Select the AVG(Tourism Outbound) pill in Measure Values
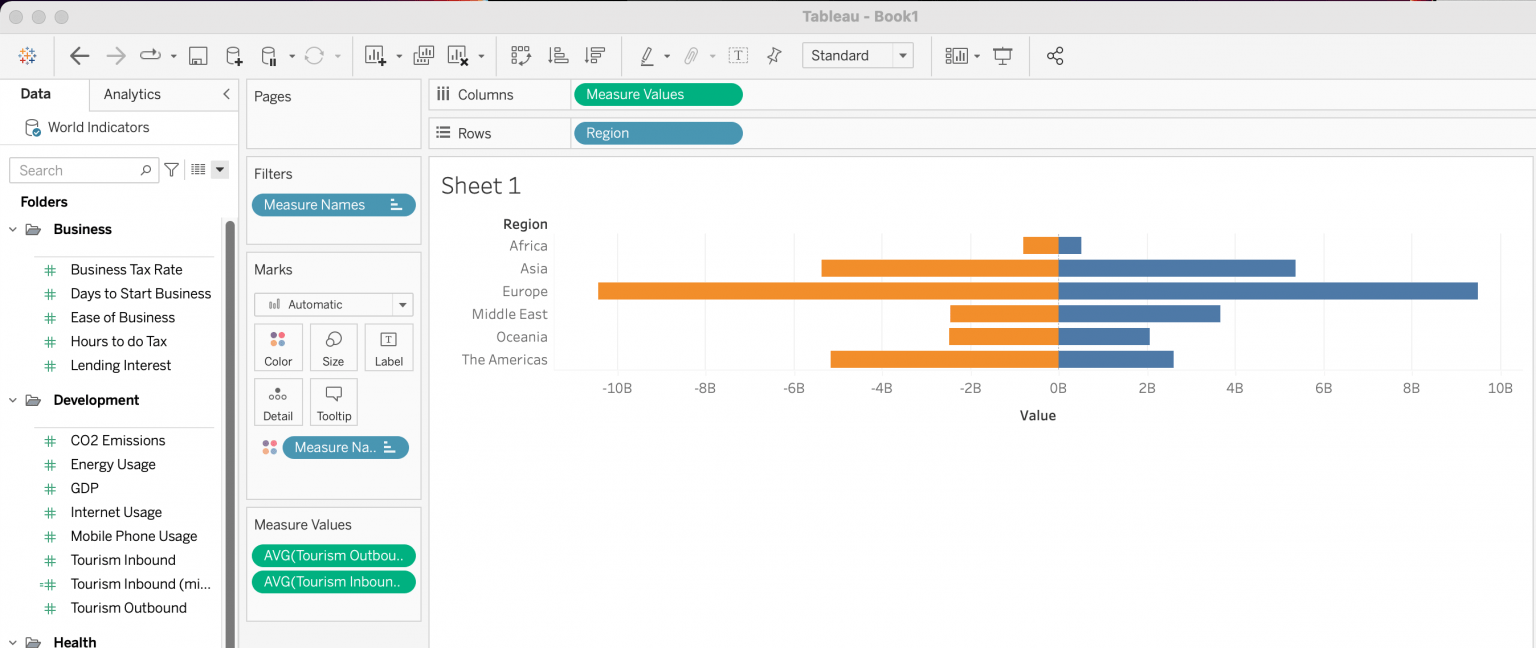1536x648 pixels. (333, 555)
